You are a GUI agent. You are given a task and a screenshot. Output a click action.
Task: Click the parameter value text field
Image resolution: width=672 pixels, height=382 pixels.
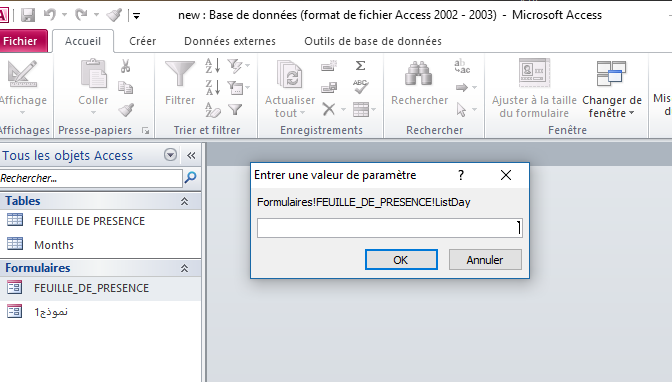(x=390, y=228)
